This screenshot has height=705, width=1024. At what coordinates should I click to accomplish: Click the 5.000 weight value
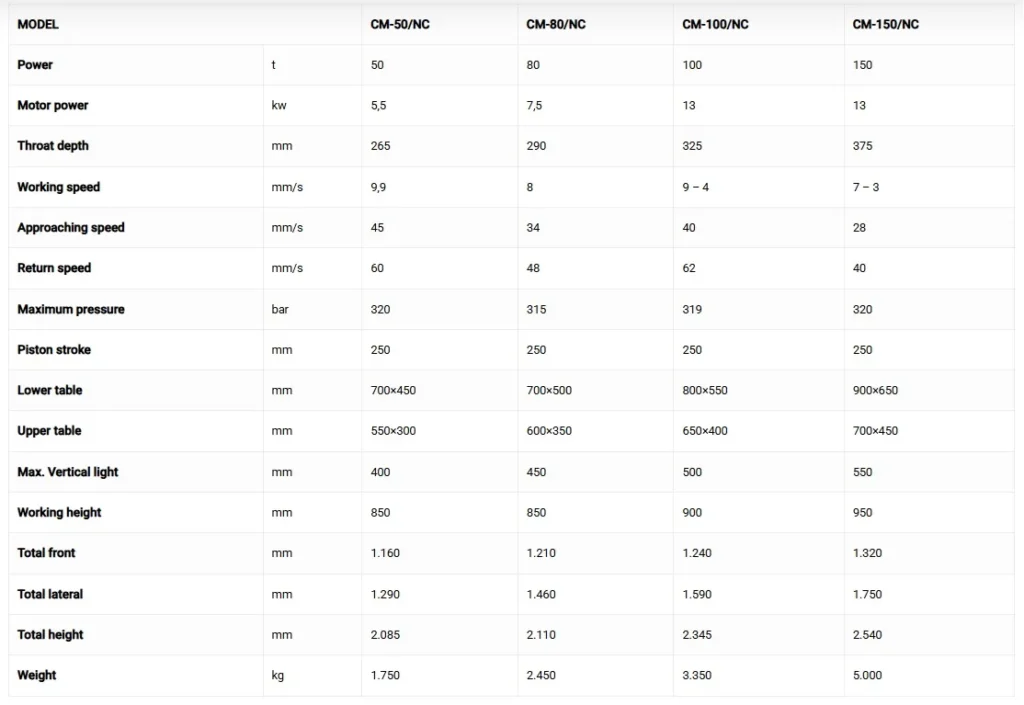click(867, 675)
